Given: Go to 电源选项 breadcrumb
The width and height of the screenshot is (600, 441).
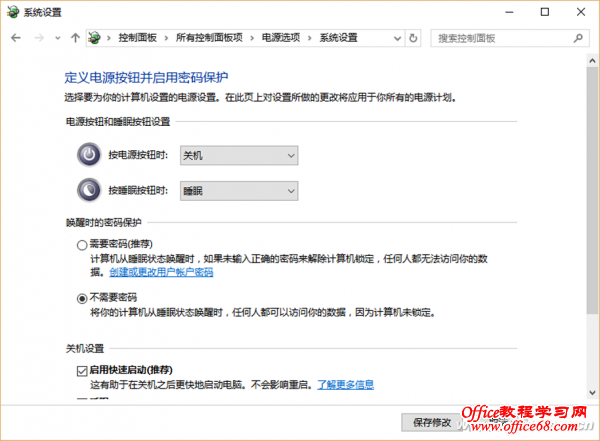Looking at the screenshot, I should click(x=281, y=38).
